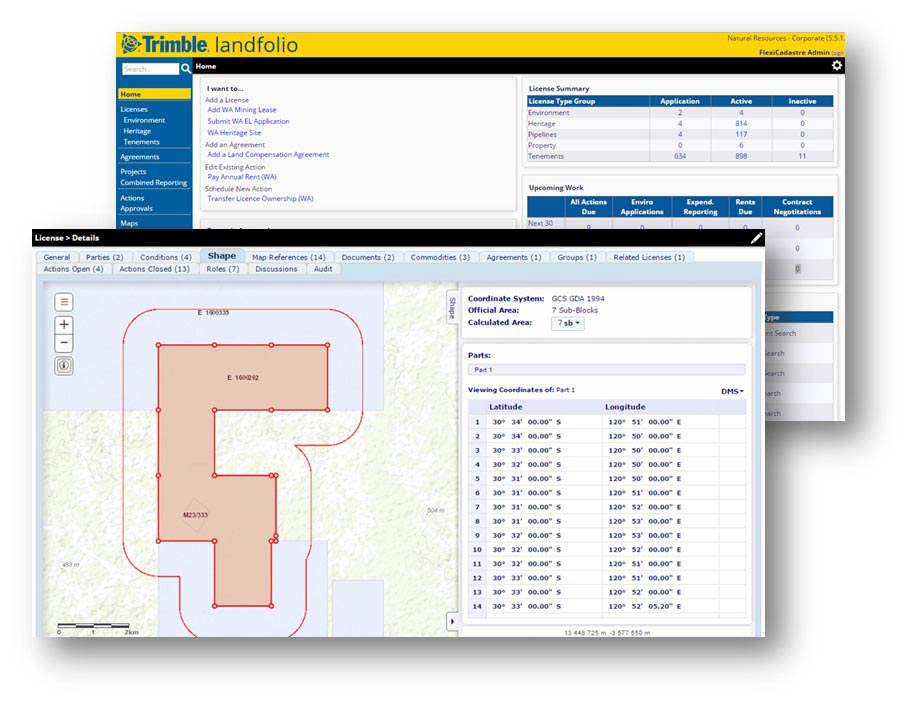Click the Trimble landfolio logo
The image size is (910, 702).
click(x=210, y=45)
